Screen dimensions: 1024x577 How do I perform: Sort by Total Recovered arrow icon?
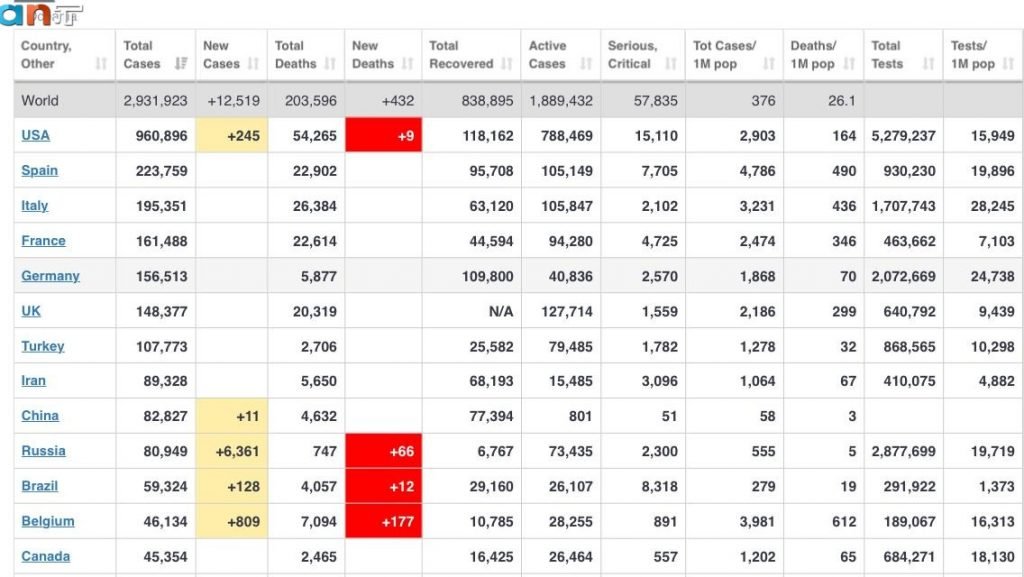[x=506, y=64]
